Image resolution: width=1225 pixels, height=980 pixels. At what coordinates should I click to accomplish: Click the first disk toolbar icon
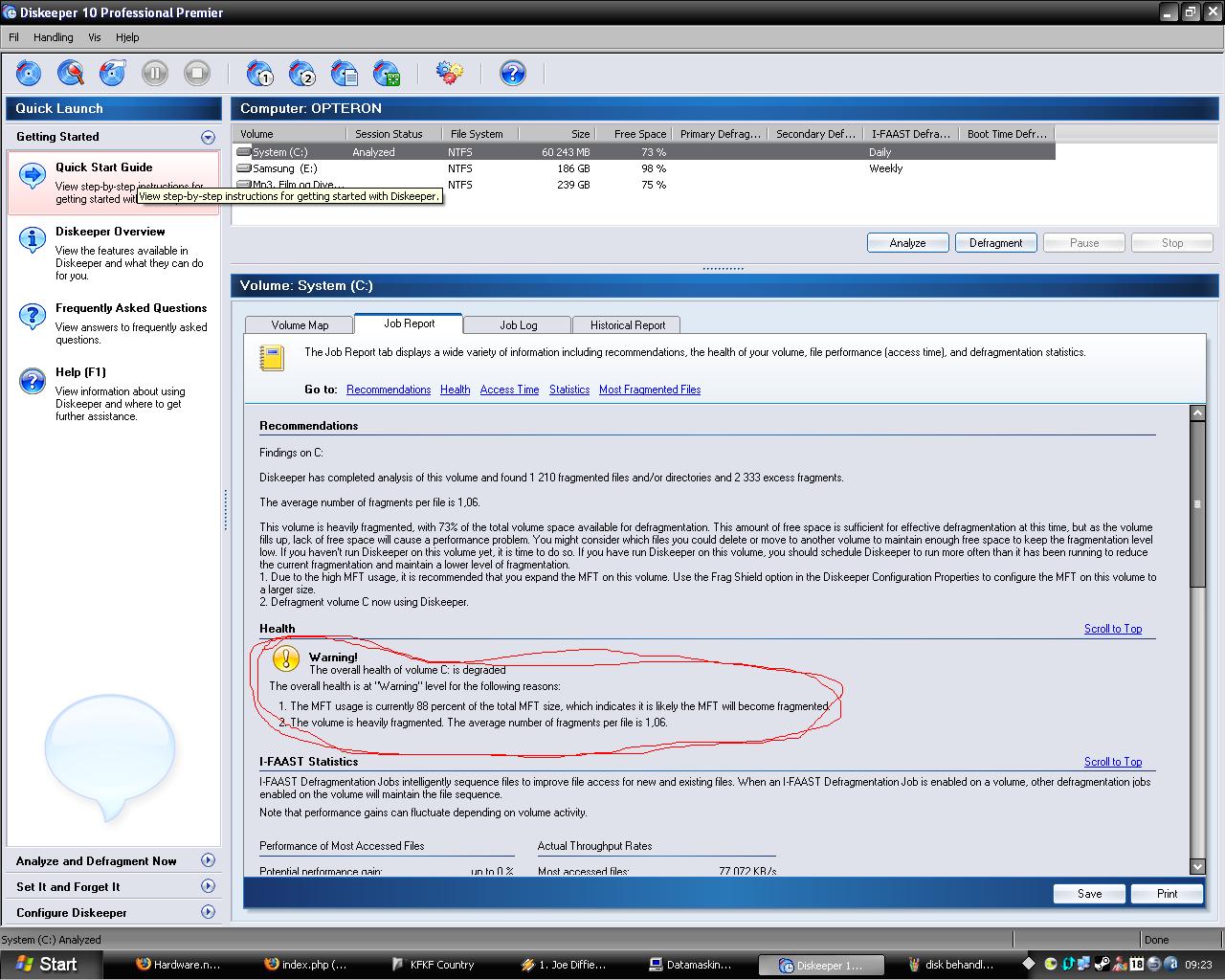point(29,73)
